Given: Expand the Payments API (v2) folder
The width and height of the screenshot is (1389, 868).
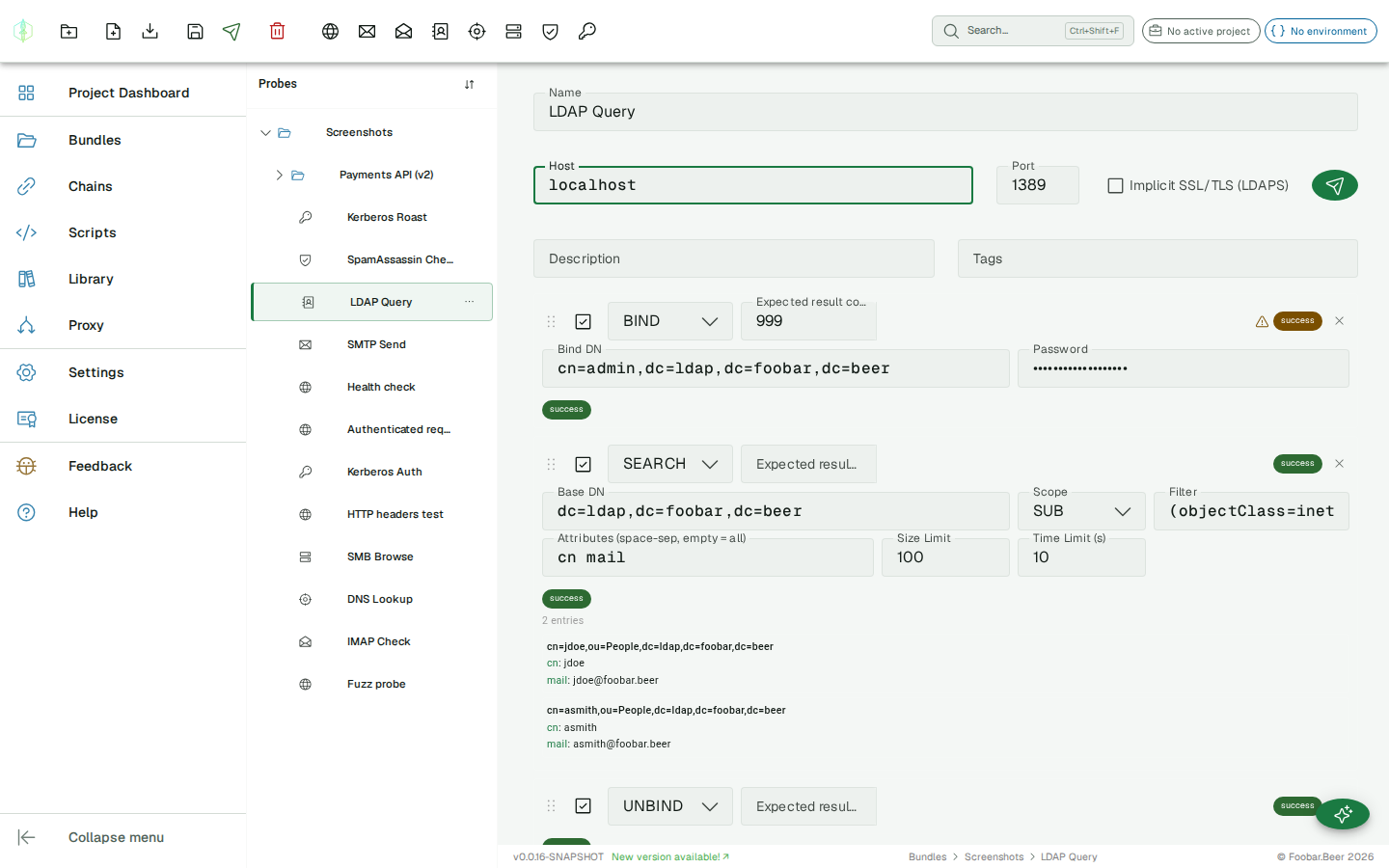Looking at the screenshot, I should pyautogui.click(x=279, y=175).
